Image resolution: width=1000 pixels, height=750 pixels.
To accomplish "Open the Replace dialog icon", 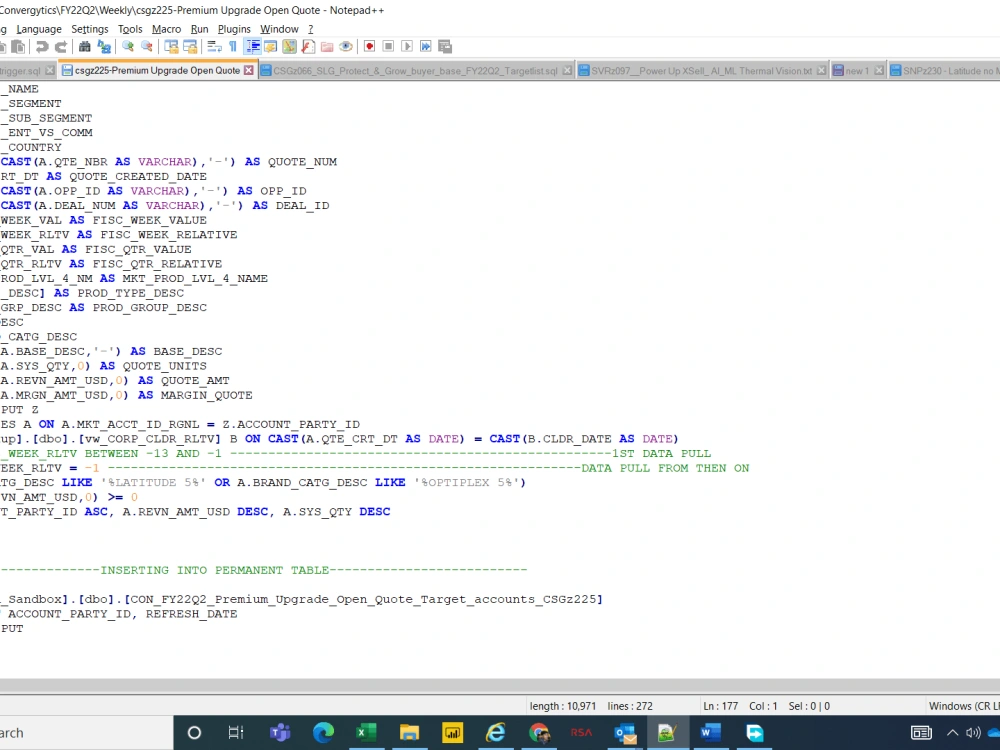I will click(x=104, y=47).
